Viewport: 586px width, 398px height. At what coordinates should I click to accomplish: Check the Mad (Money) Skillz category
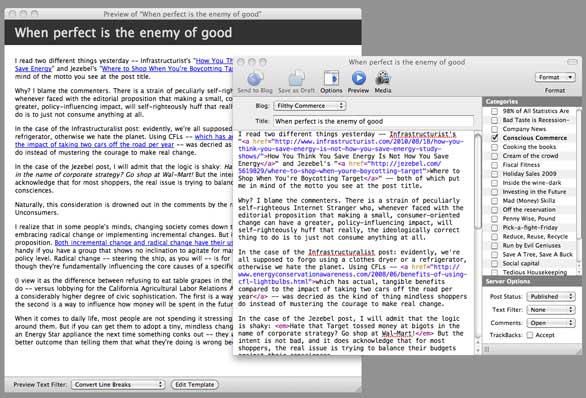(494, 201)
